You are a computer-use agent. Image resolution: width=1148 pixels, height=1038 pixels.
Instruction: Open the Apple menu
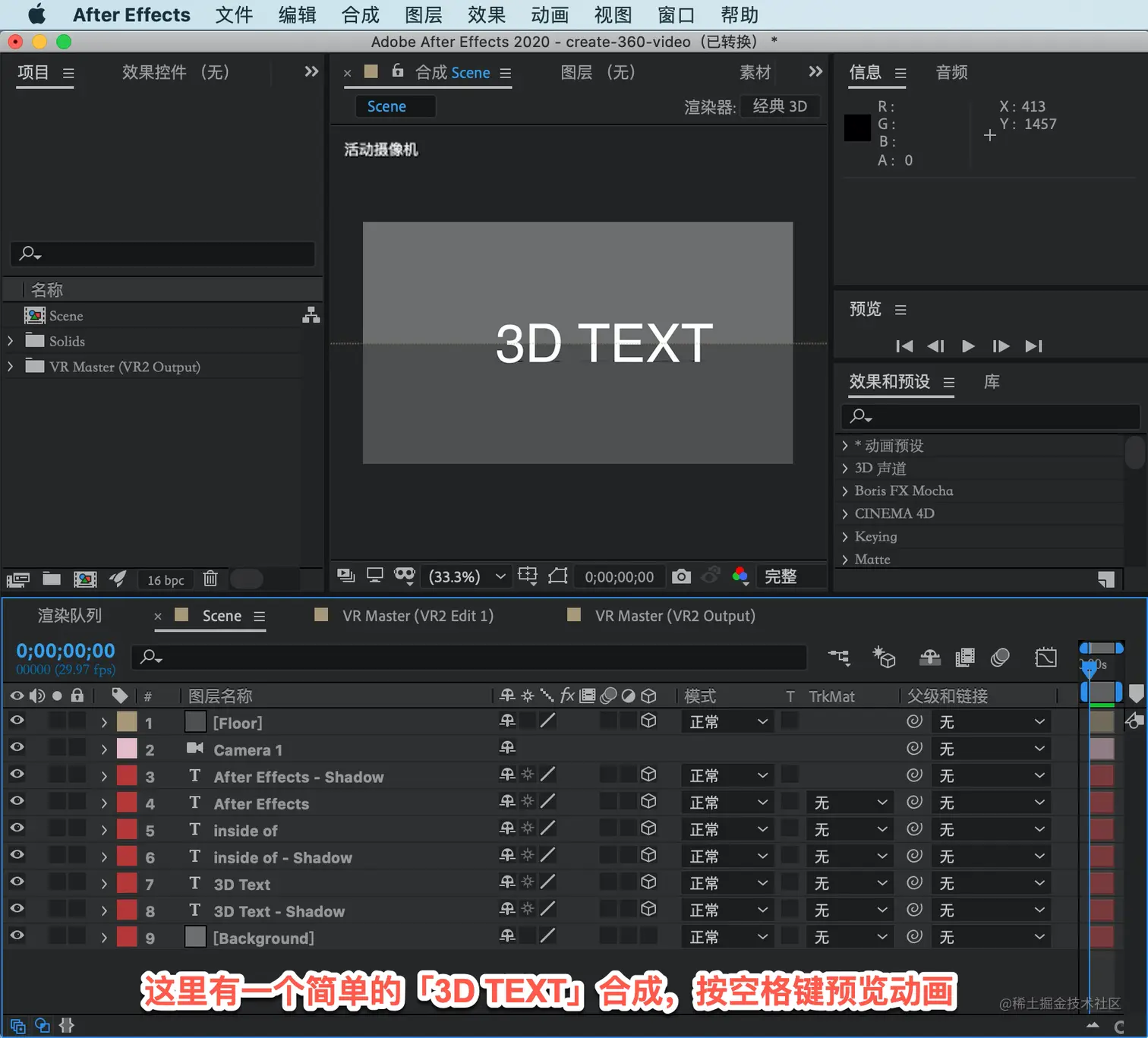coord(36,14)
